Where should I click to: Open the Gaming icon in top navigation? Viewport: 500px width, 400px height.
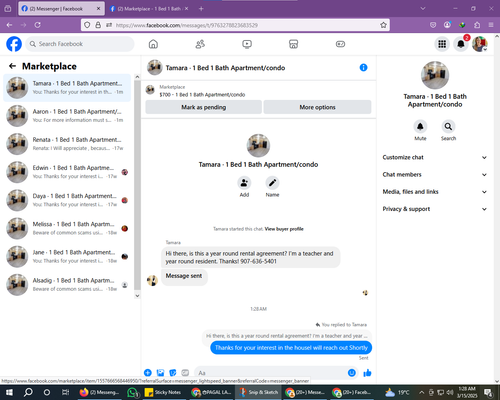pos(340,44)
